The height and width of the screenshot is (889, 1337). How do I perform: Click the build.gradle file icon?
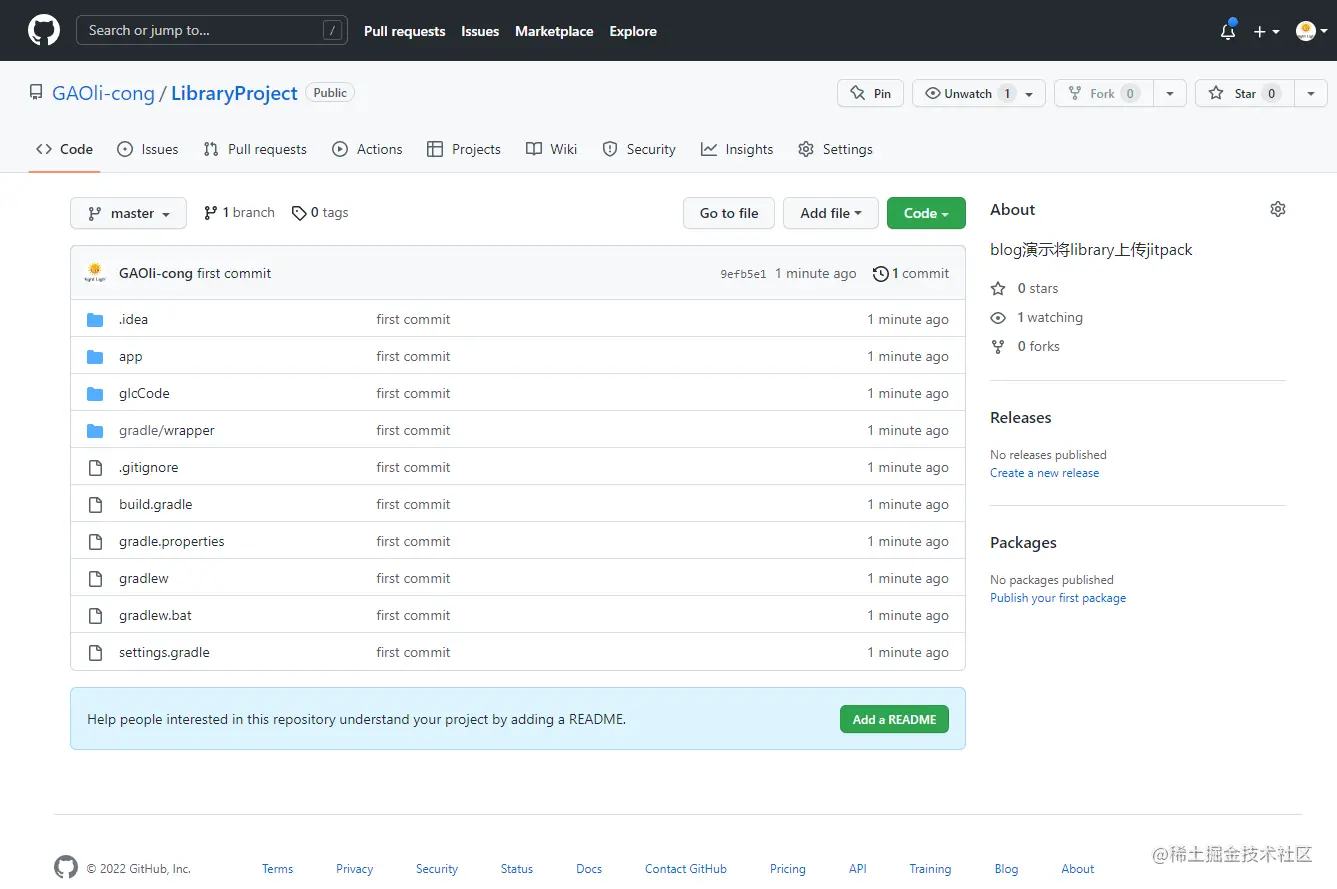point(95,505)
